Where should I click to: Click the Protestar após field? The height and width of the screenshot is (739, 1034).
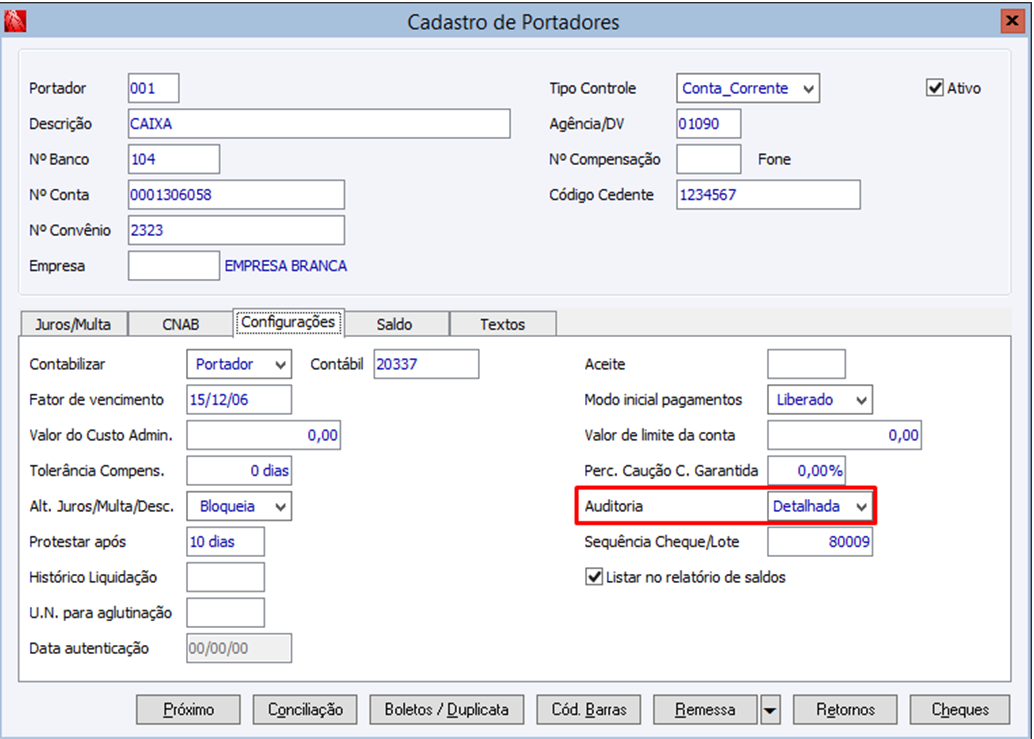click(x=226, y=542)
